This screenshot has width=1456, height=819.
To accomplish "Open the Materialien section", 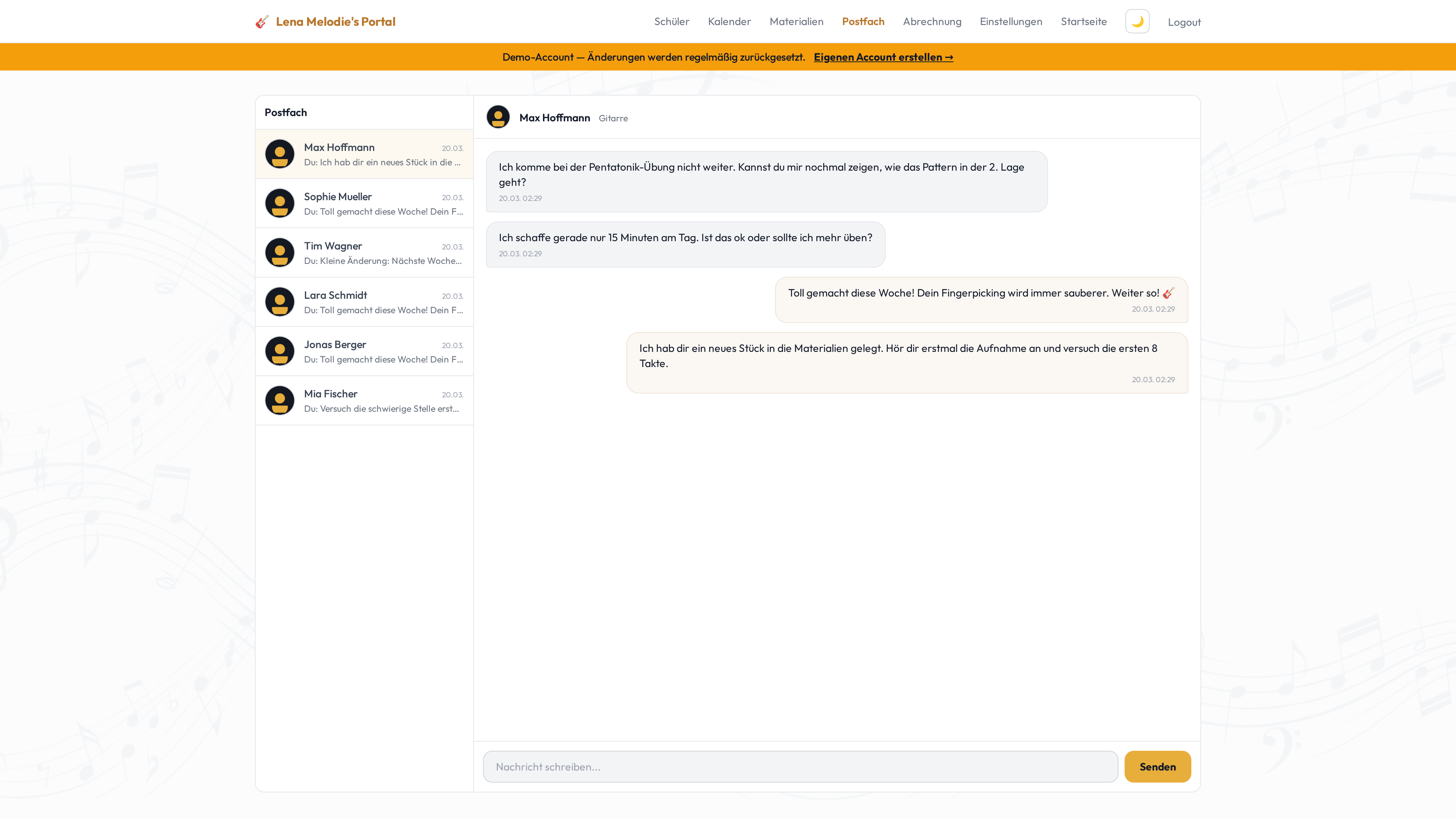I will pos(796,22).
